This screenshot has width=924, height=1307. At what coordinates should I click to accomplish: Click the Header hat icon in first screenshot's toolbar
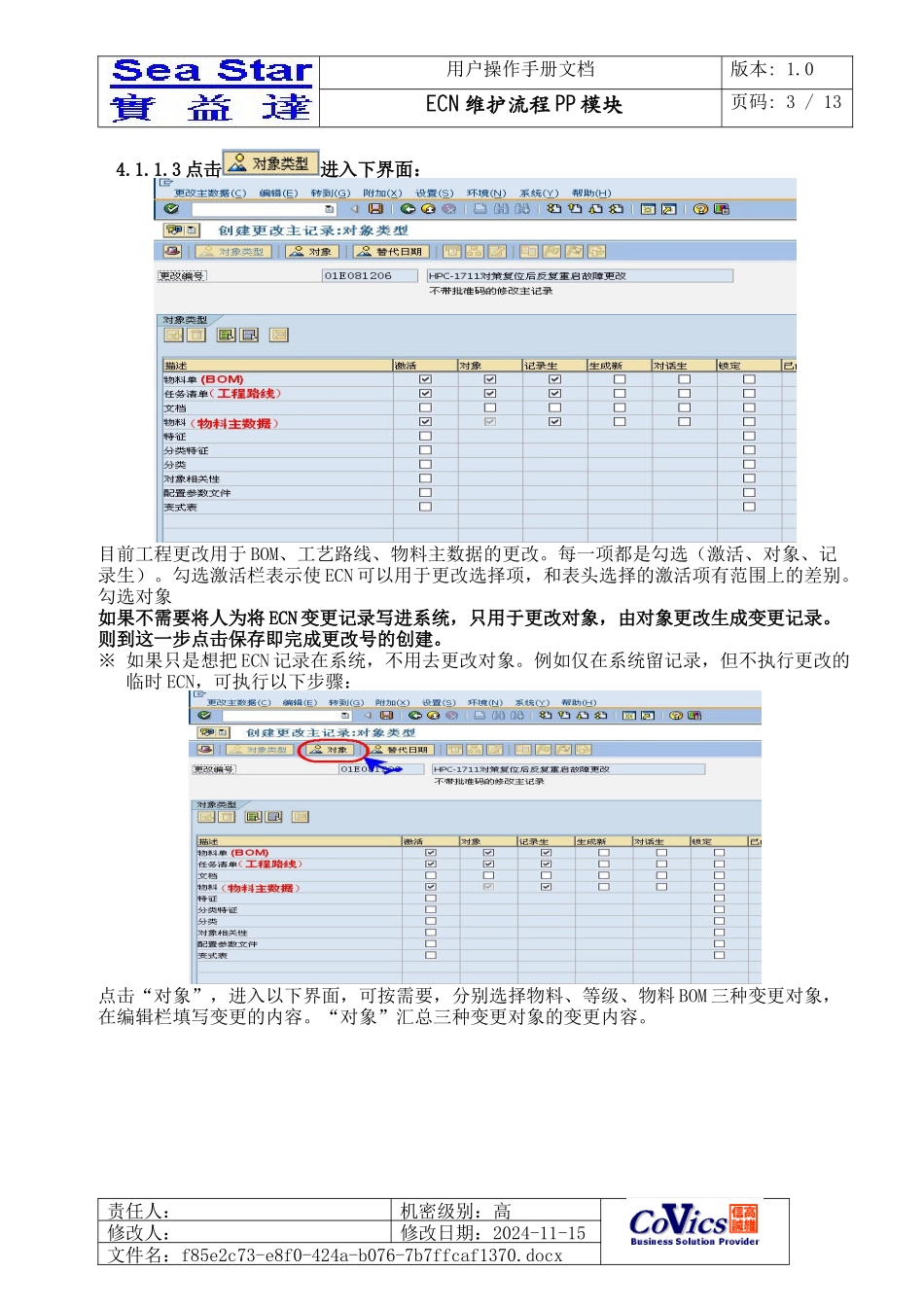point(173,251)
